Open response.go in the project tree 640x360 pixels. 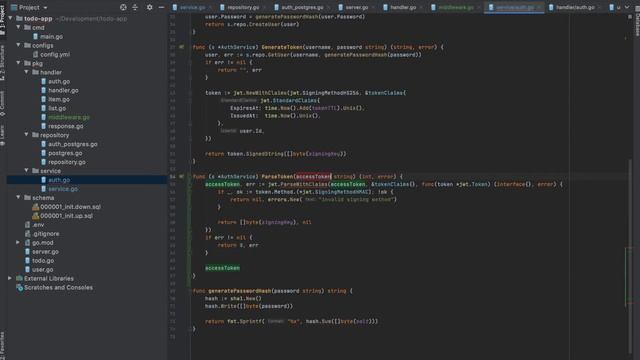click(65, 126)
